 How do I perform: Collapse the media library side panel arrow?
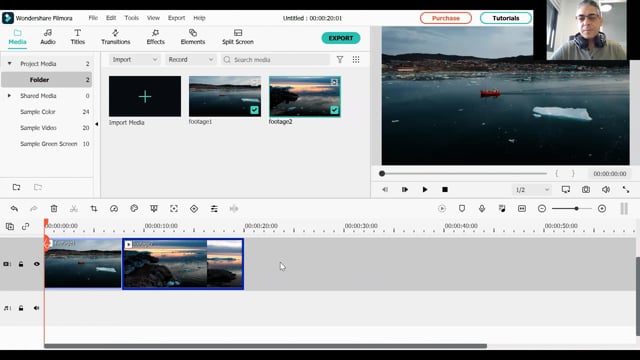[97, 124]
